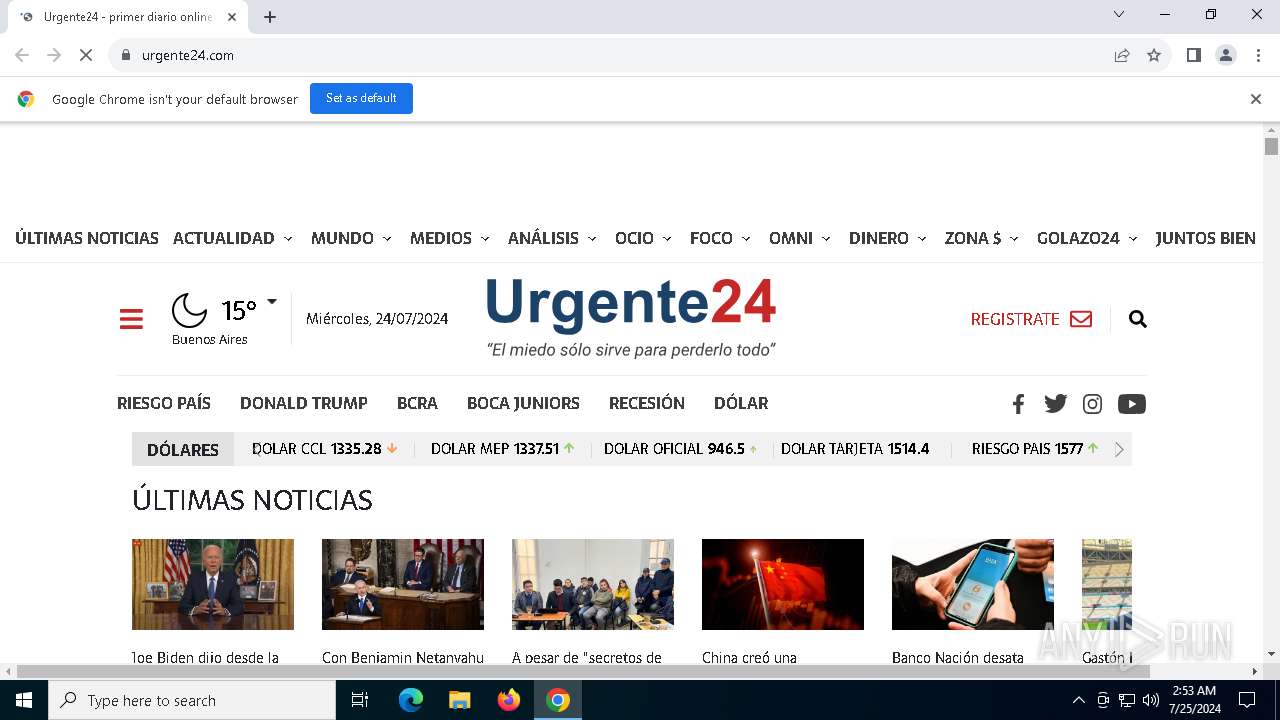The height and width of the screenshot is (720, 1280).
Task: Open ÚLTIMAS NOTICIAS nav item
Action: 87,238
